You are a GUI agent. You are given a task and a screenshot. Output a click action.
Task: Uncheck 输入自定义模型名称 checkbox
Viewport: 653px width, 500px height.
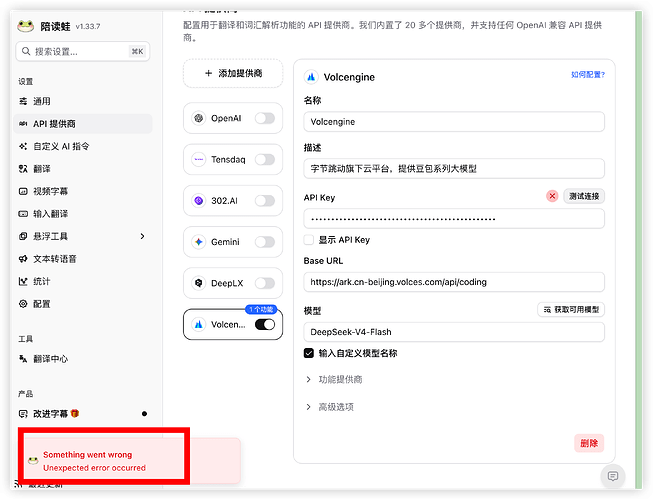point(309,353)
